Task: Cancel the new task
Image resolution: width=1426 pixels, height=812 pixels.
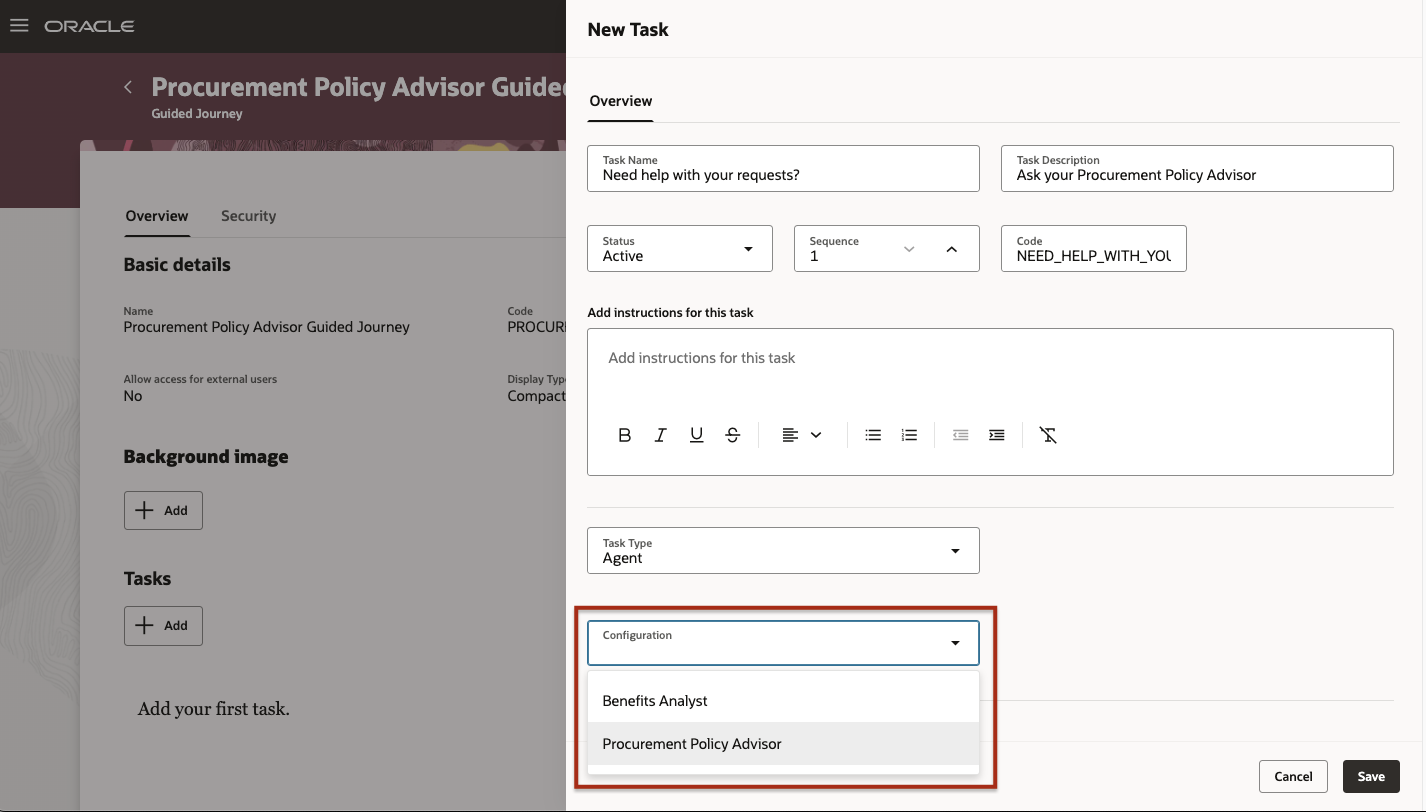Action: coord(1293,777)
